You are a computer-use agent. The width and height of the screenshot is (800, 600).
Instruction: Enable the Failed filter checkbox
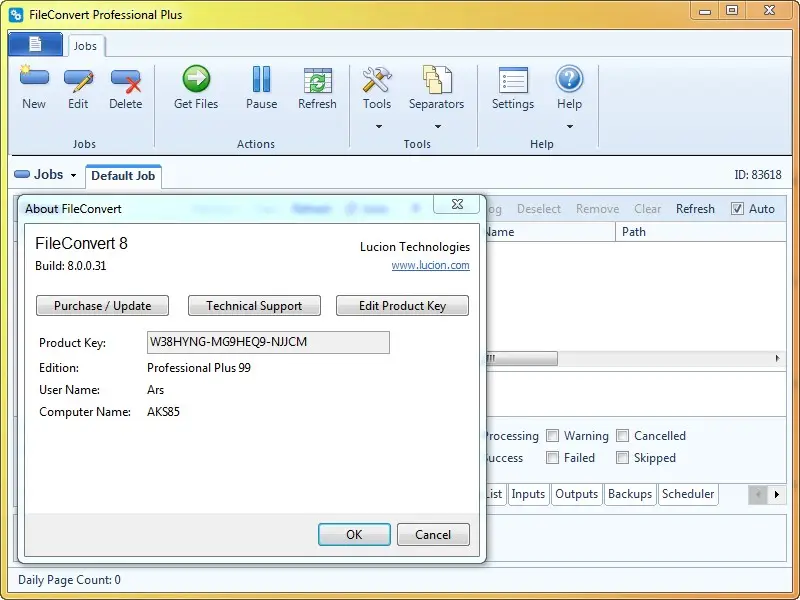(552, 458)
